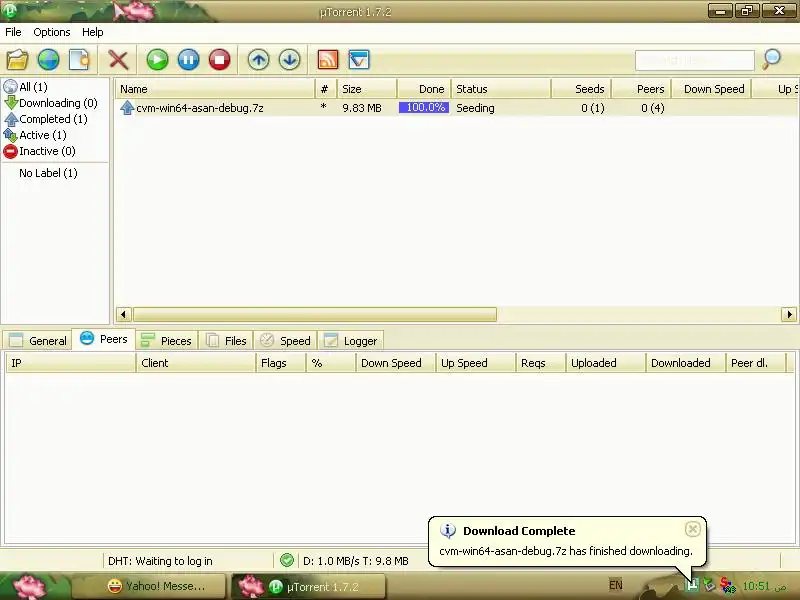This screenshot has height=600, width=800.
Task: Sort peers by % column header
Action: click(331, 363)
